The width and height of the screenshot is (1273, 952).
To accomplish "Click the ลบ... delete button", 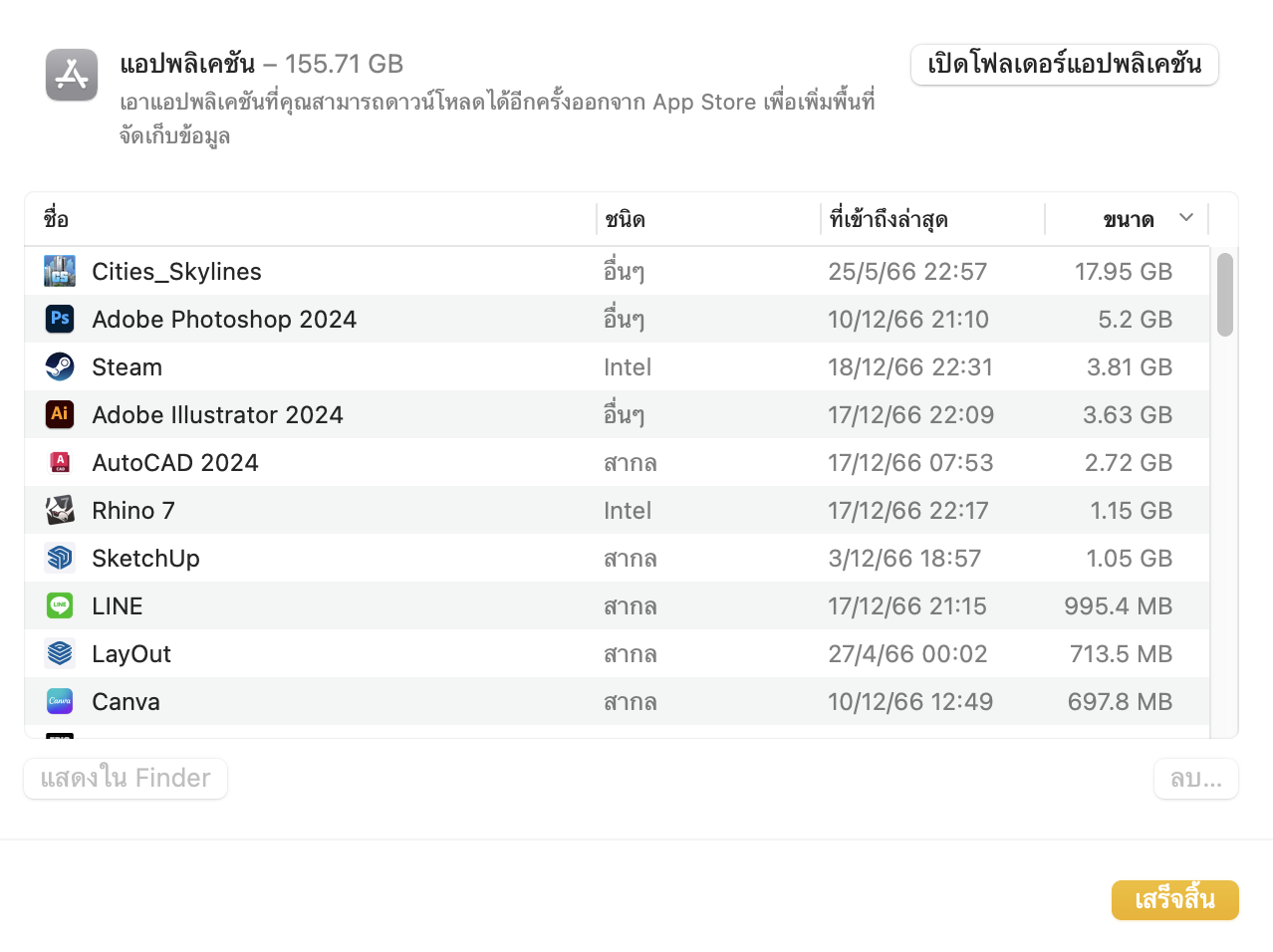I will click(x=1195, y=779).
